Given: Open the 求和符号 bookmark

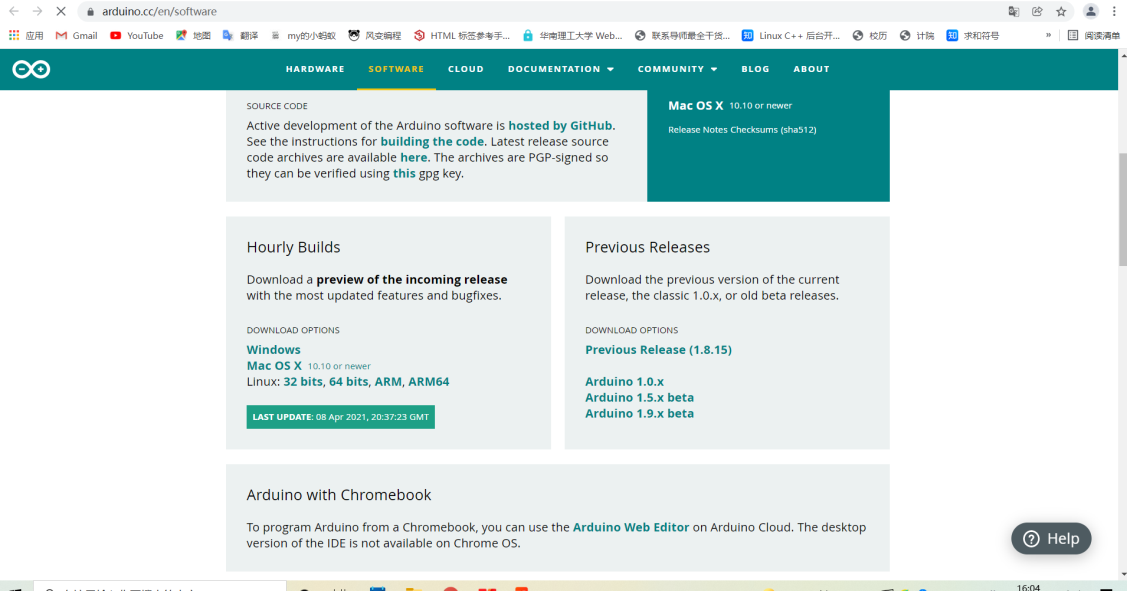Looking at the screenshot, I should click(972, 35).
